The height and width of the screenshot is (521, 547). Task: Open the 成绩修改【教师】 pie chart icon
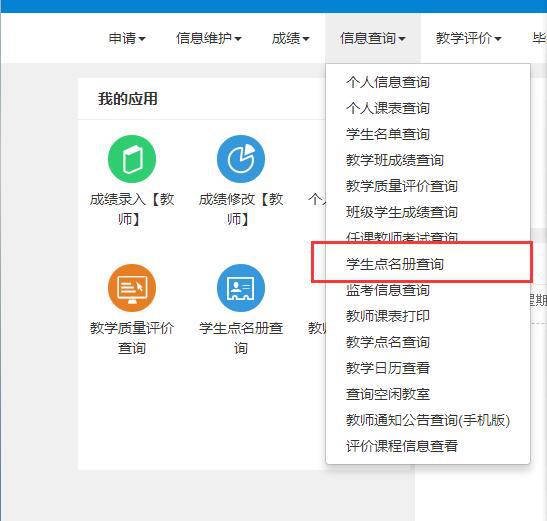(241, 159)
